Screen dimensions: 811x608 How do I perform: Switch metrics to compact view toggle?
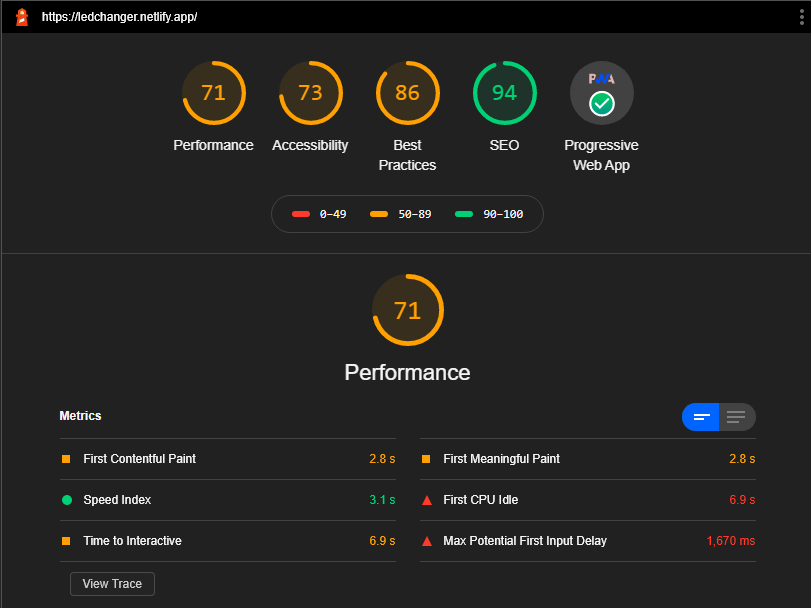[700, 417]
